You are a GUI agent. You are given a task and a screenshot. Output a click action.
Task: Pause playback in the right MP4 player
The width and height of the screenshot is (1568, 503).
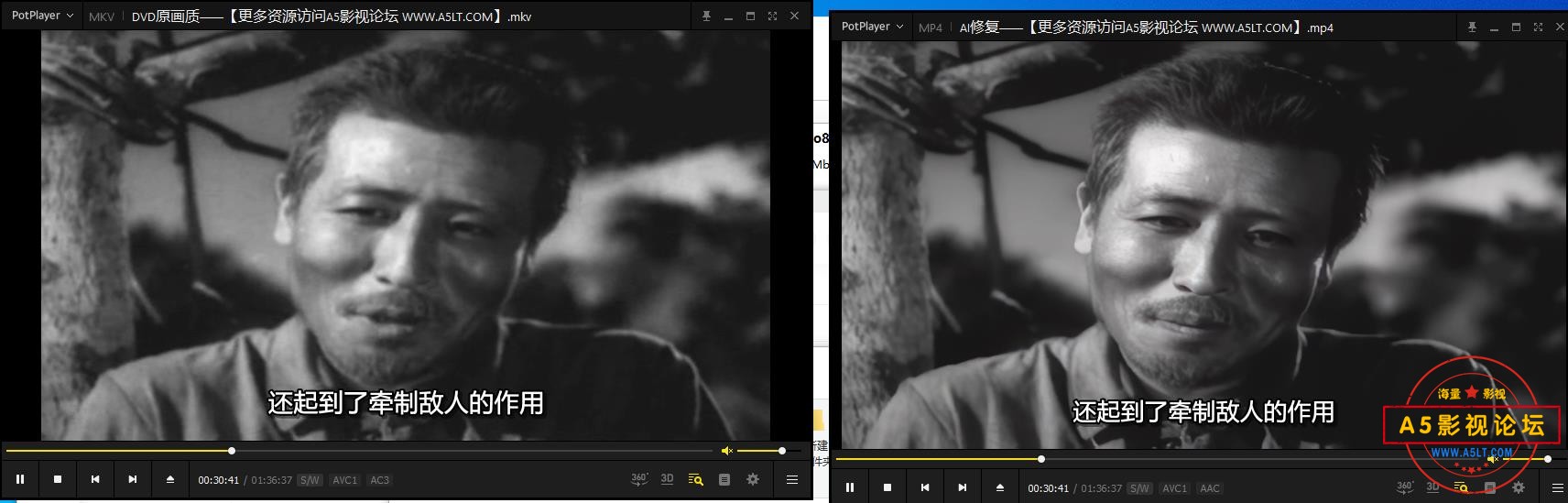(850, 487)
